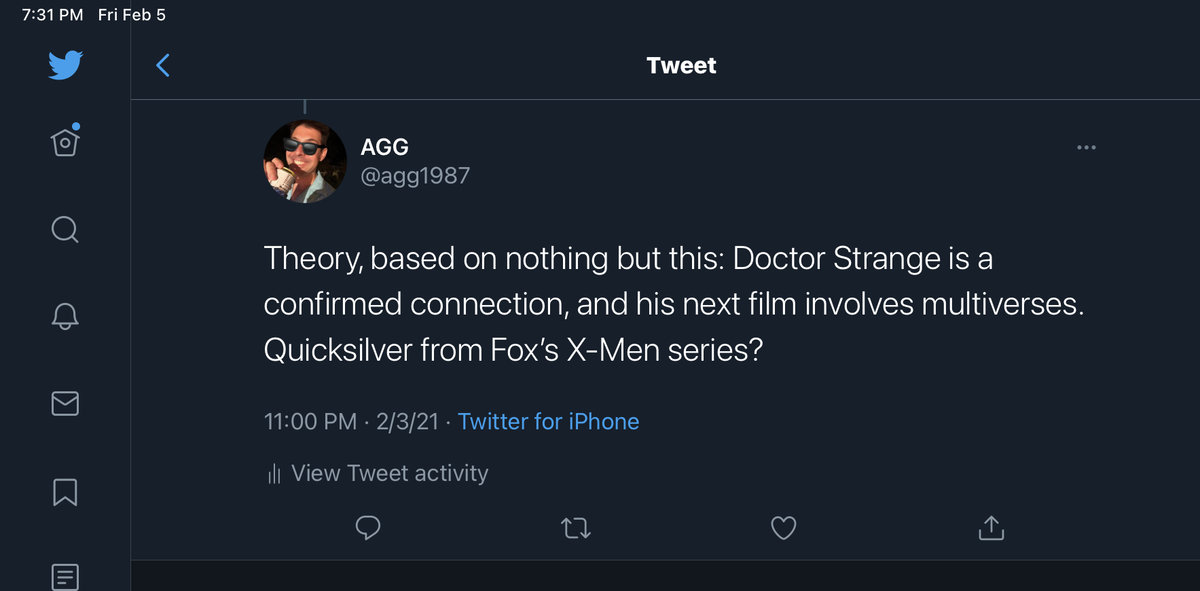
Task: Open the Twitter for iPhone link
Action: click(548, 422)
